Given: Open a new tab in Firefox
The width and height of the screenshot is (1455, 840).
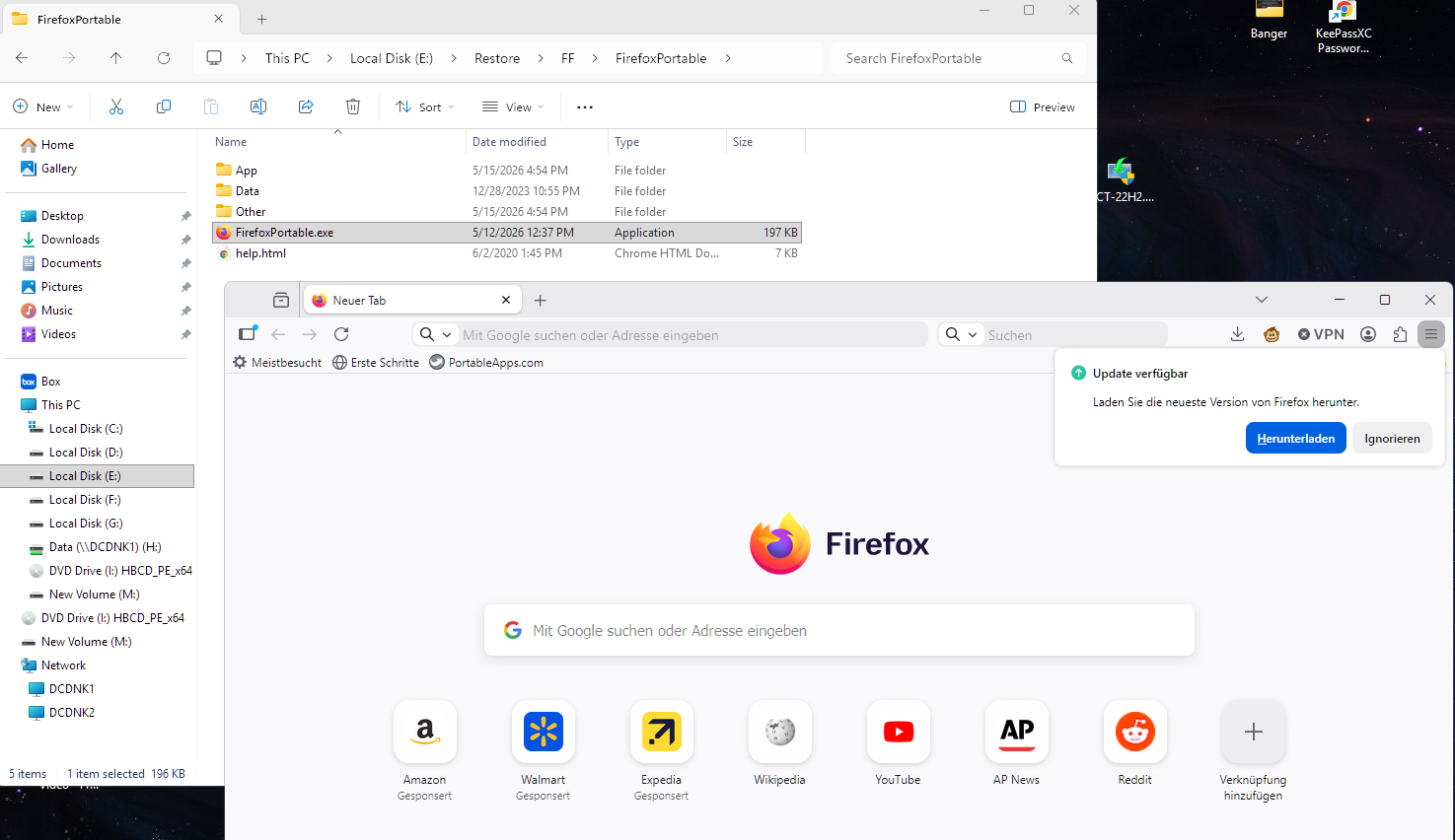Looking at the screenshot, I should point(540,300).
